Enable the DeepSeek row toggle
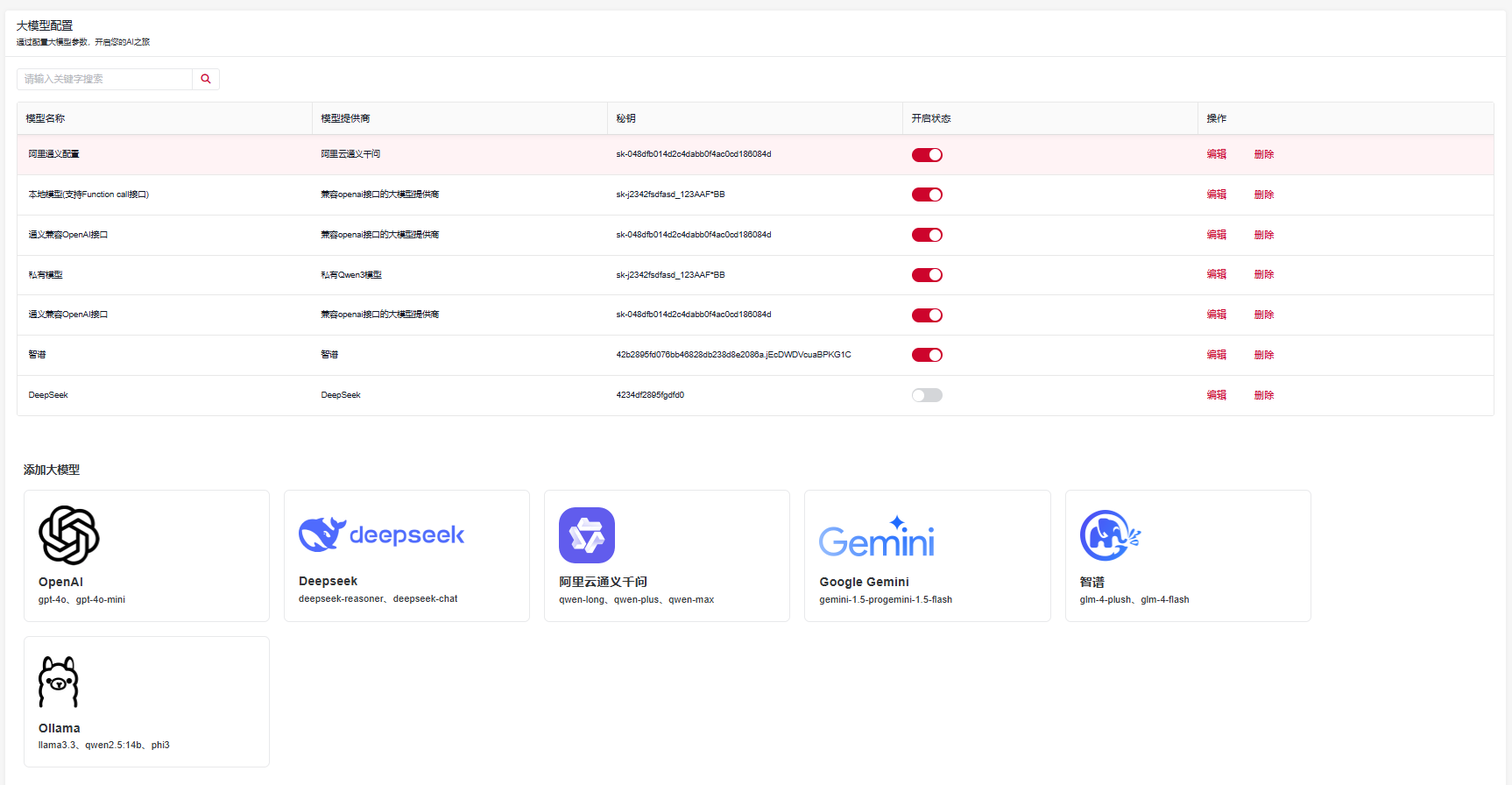1512x785 pixels. [x=927, y=395]
